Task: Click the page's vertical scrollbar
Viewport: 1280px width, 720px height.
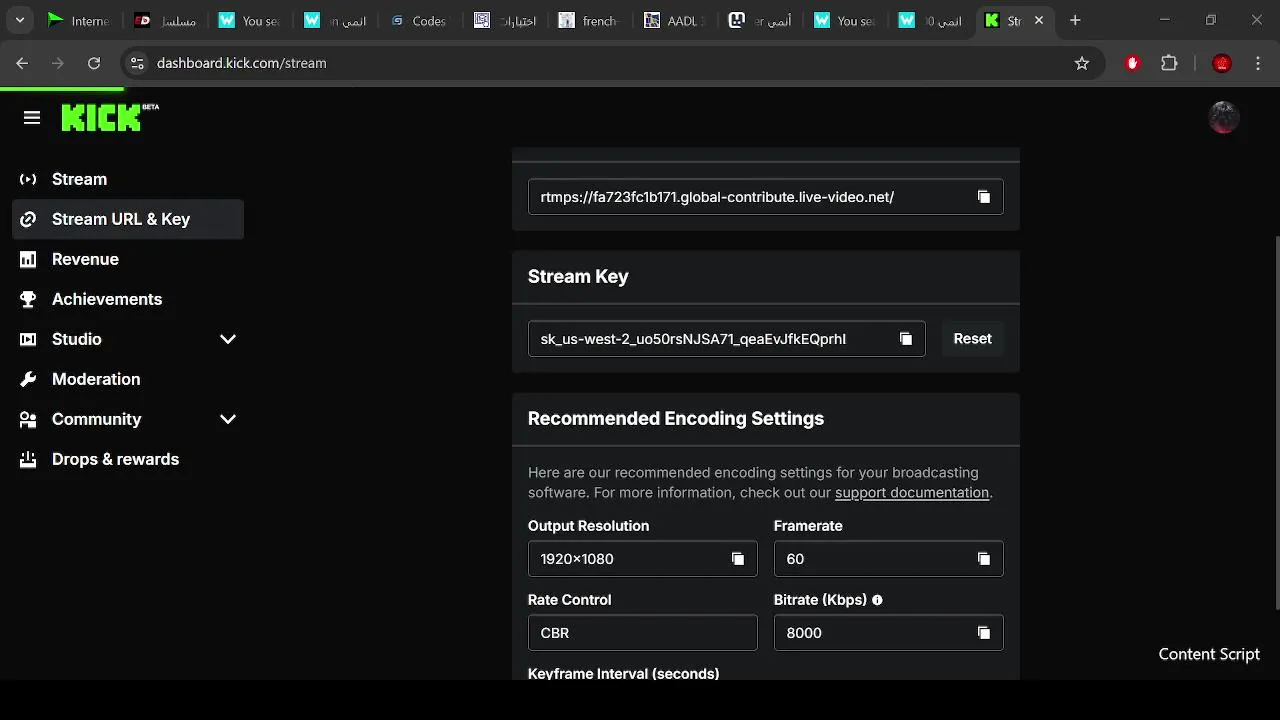Action: 1276,420
